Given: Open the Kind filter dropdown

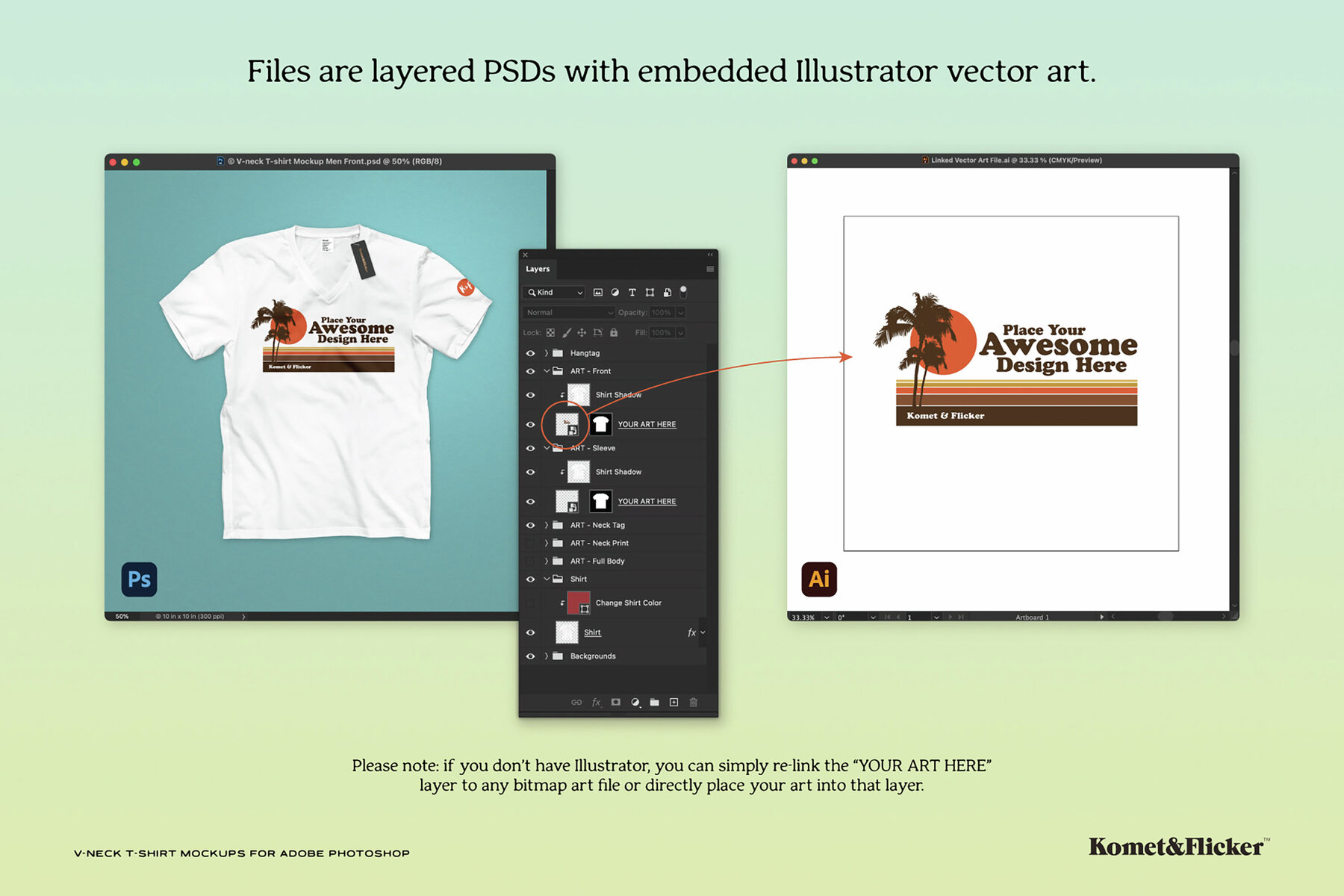Looking at the screenshot, I should coord(555,293).
